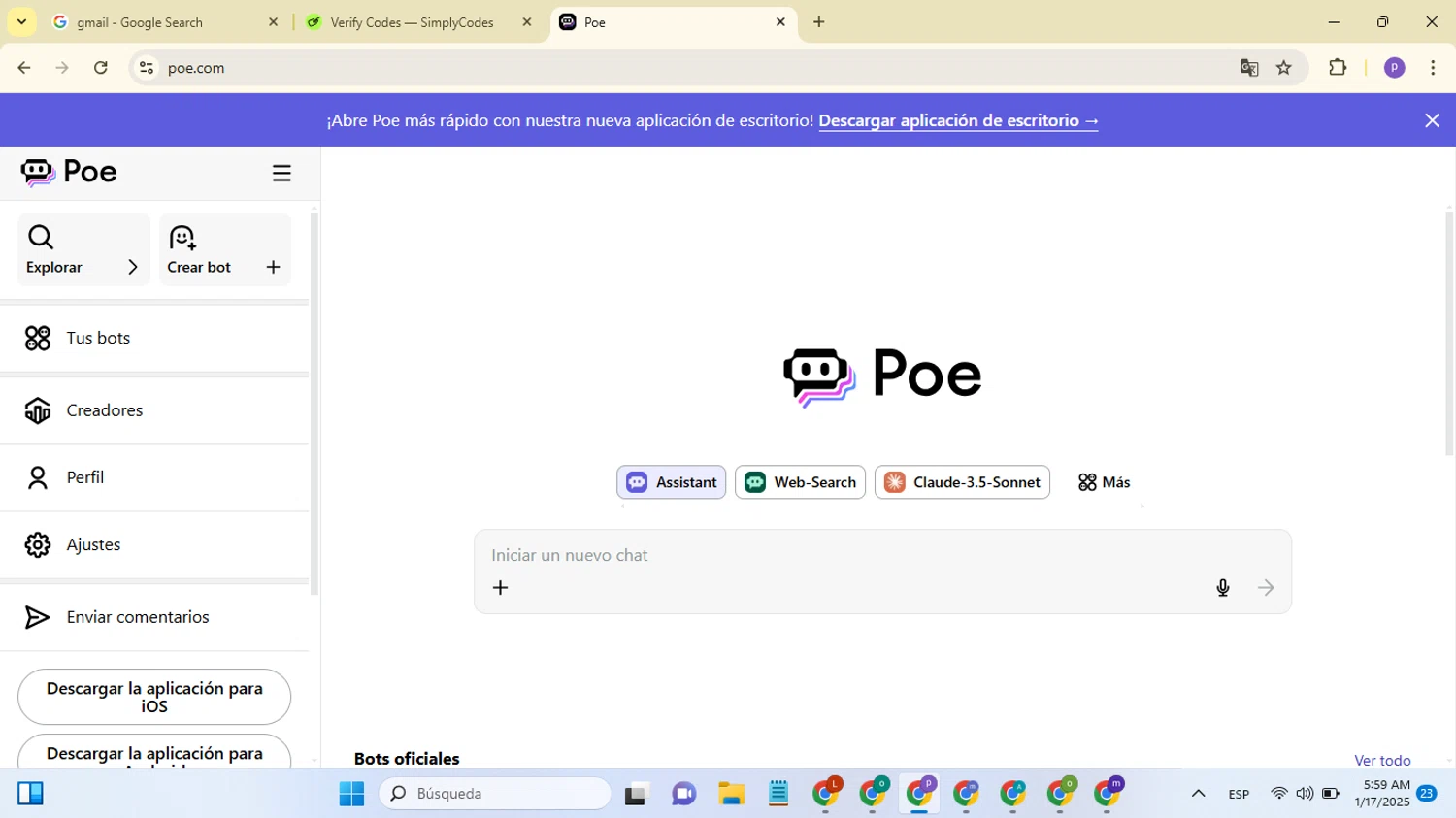1456x818 pixels.
Task: Select the Web-Search bot chip
Action: coord(800,482)
